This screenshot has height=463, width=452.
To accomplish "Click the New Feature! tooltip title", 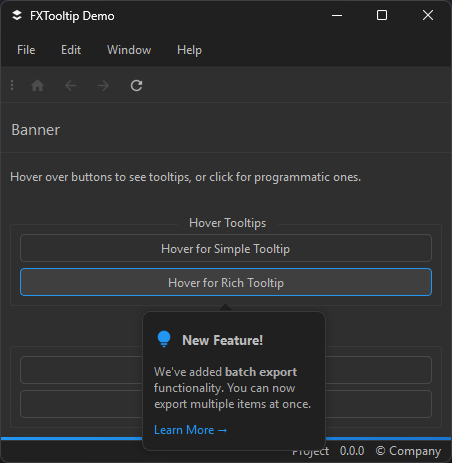I will click(222, 340).
